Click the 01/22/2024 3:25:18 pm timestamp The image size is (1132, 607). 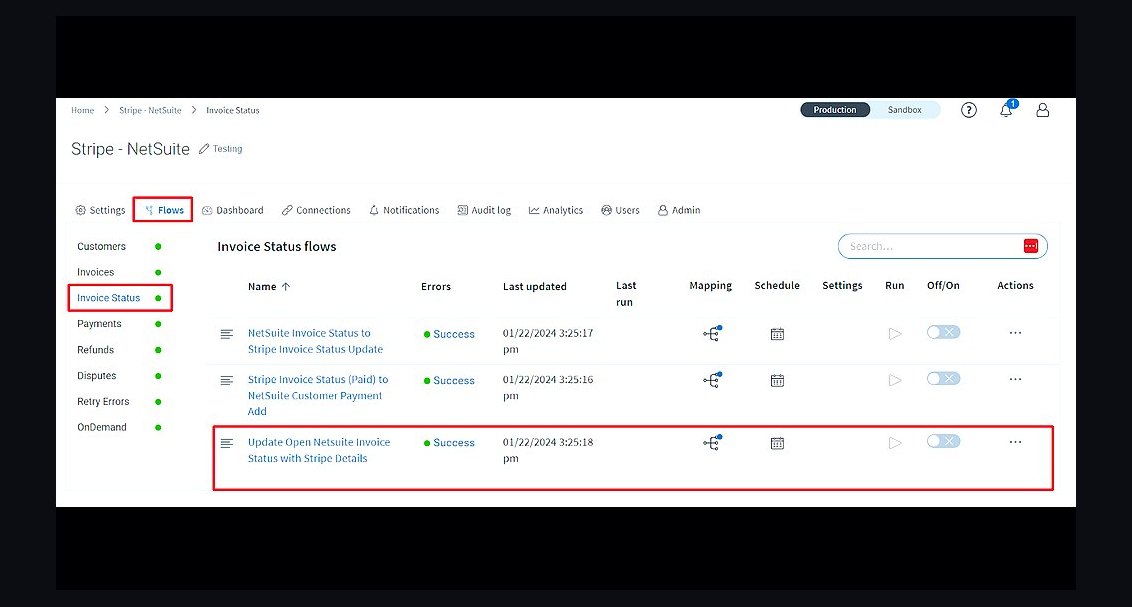coord(548,450)
